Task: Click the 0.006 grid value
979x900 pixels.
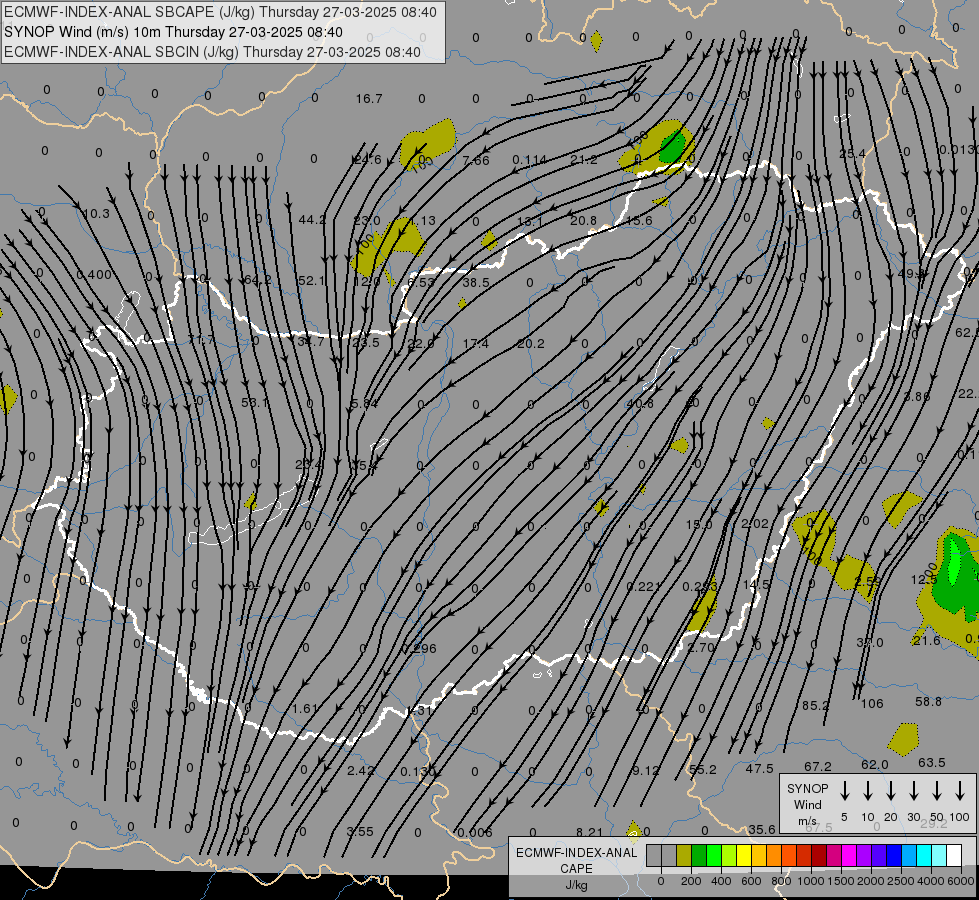Action: (475, 833)
